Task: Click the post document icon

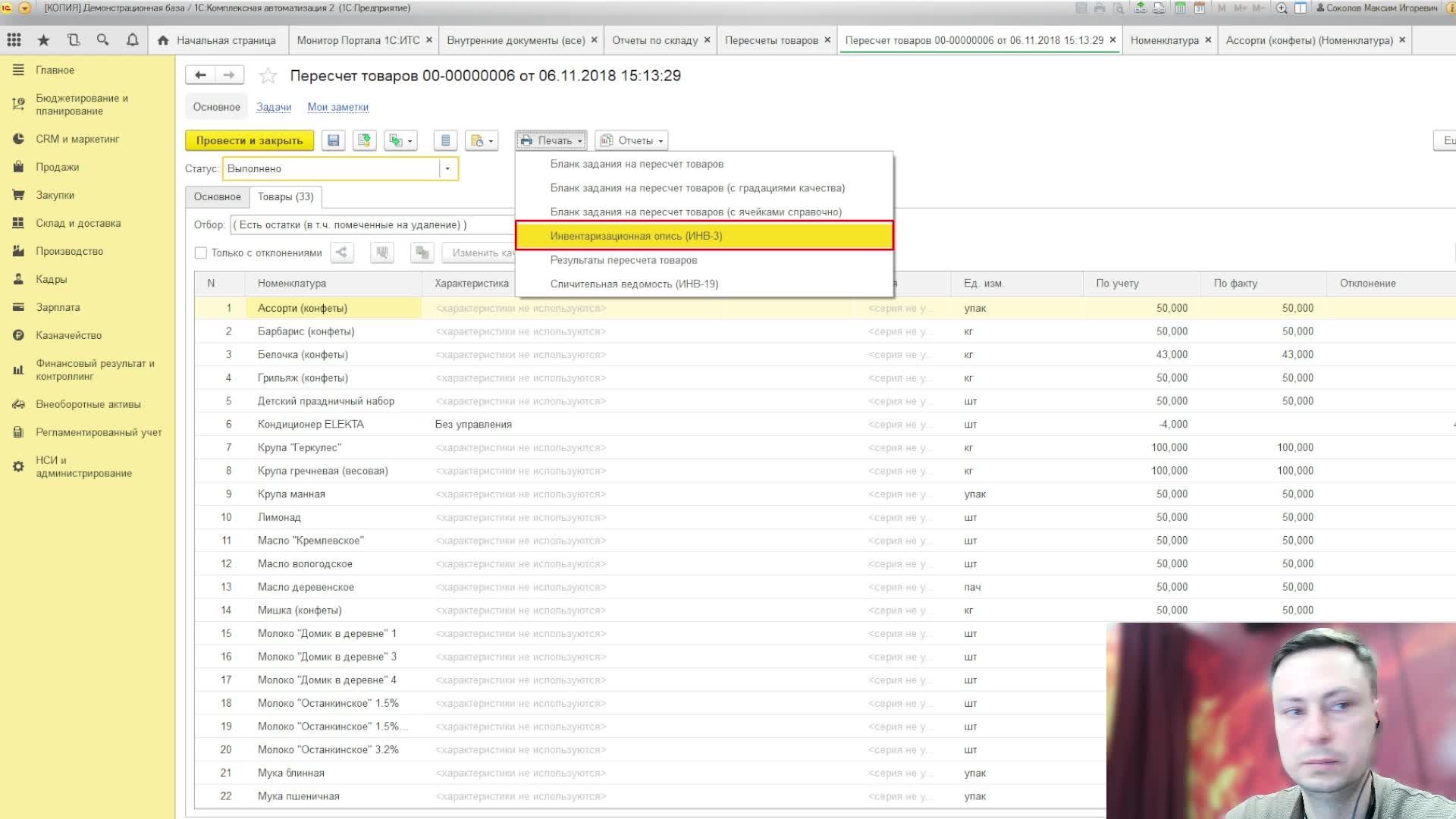Action: pyautogui.click(x=365, y=140)
